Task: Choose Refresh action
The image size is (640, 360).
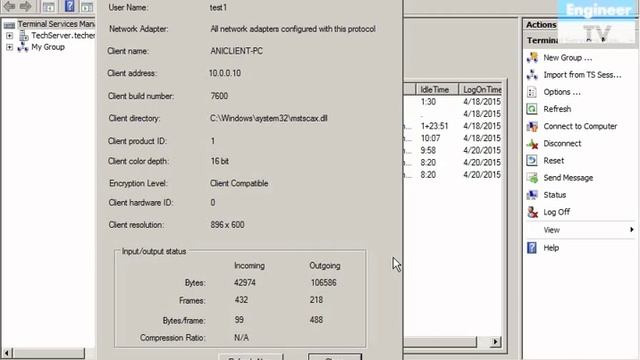Action: point(557,109)
